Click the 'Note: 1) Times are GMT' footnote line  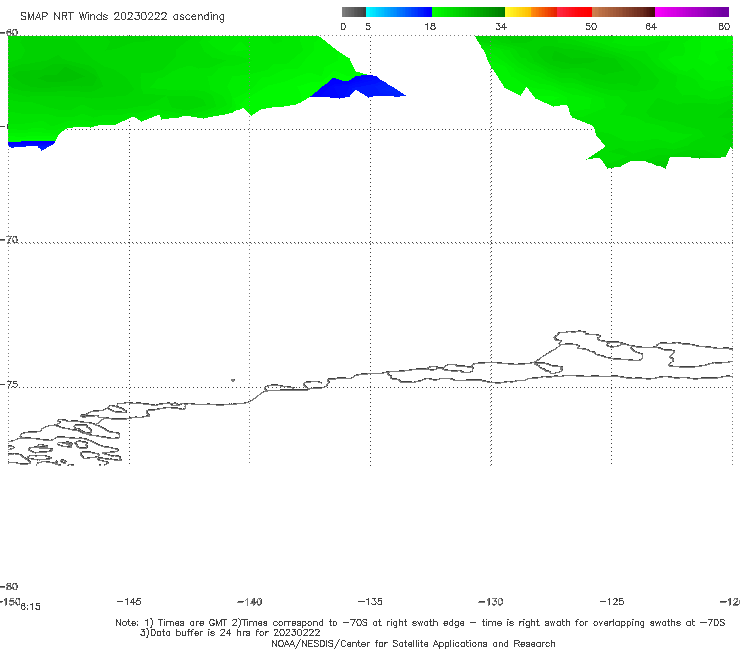click(x=420, y=623)
